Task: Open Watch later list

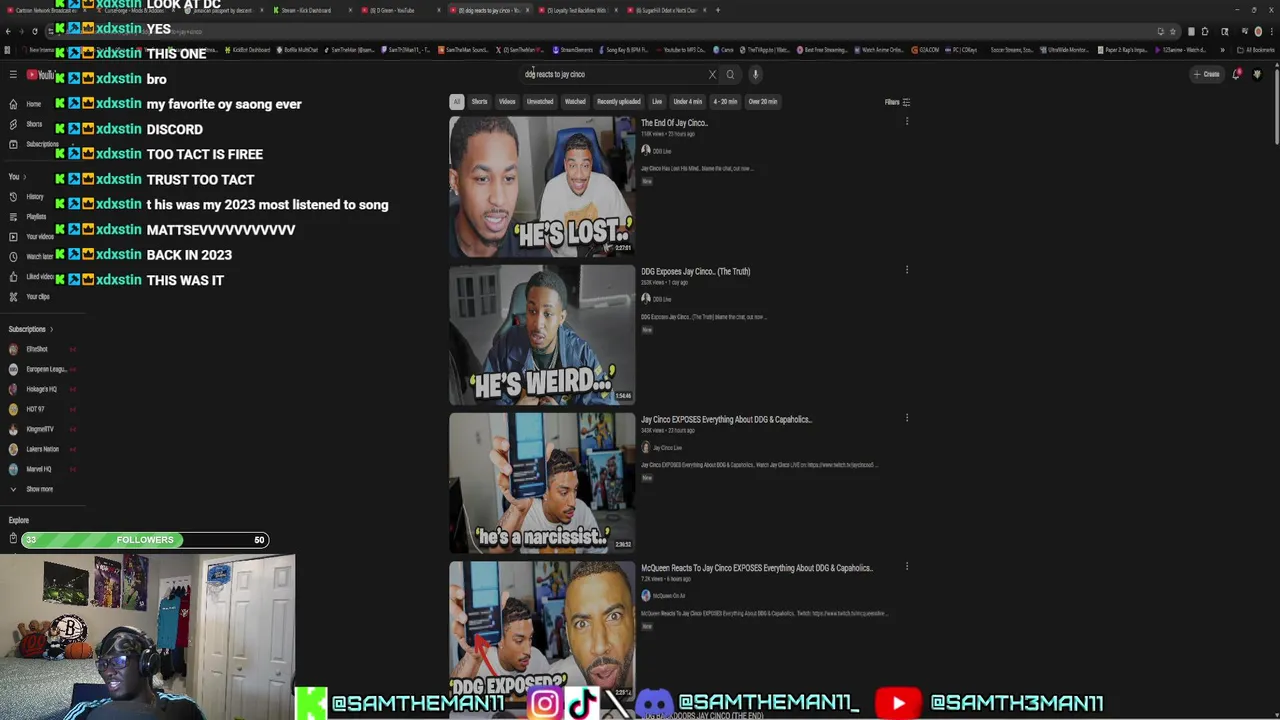Action: pos(32,257)
